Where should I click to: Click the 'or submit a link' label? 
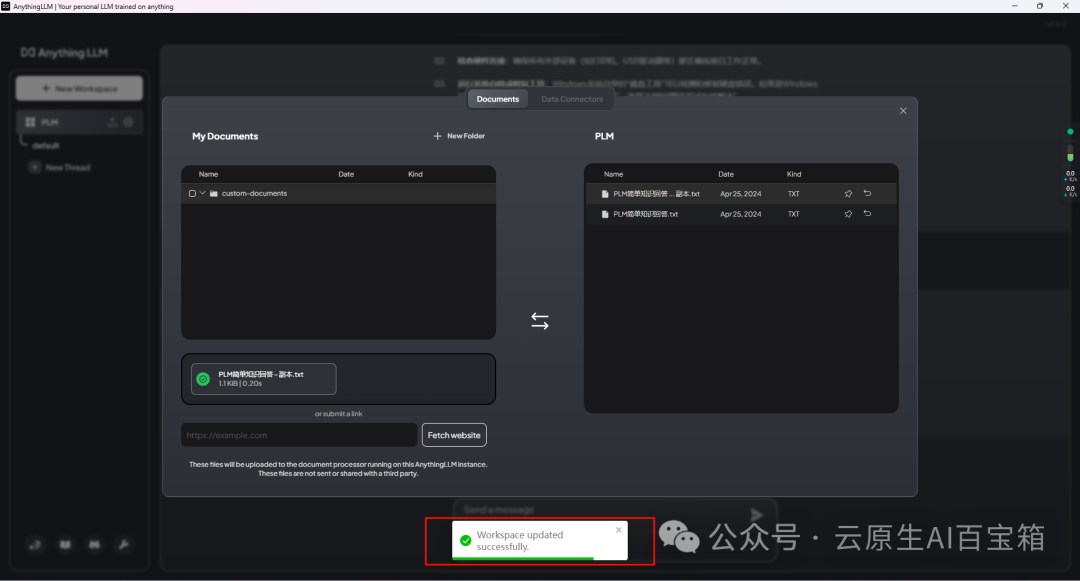tap(338, 414)
